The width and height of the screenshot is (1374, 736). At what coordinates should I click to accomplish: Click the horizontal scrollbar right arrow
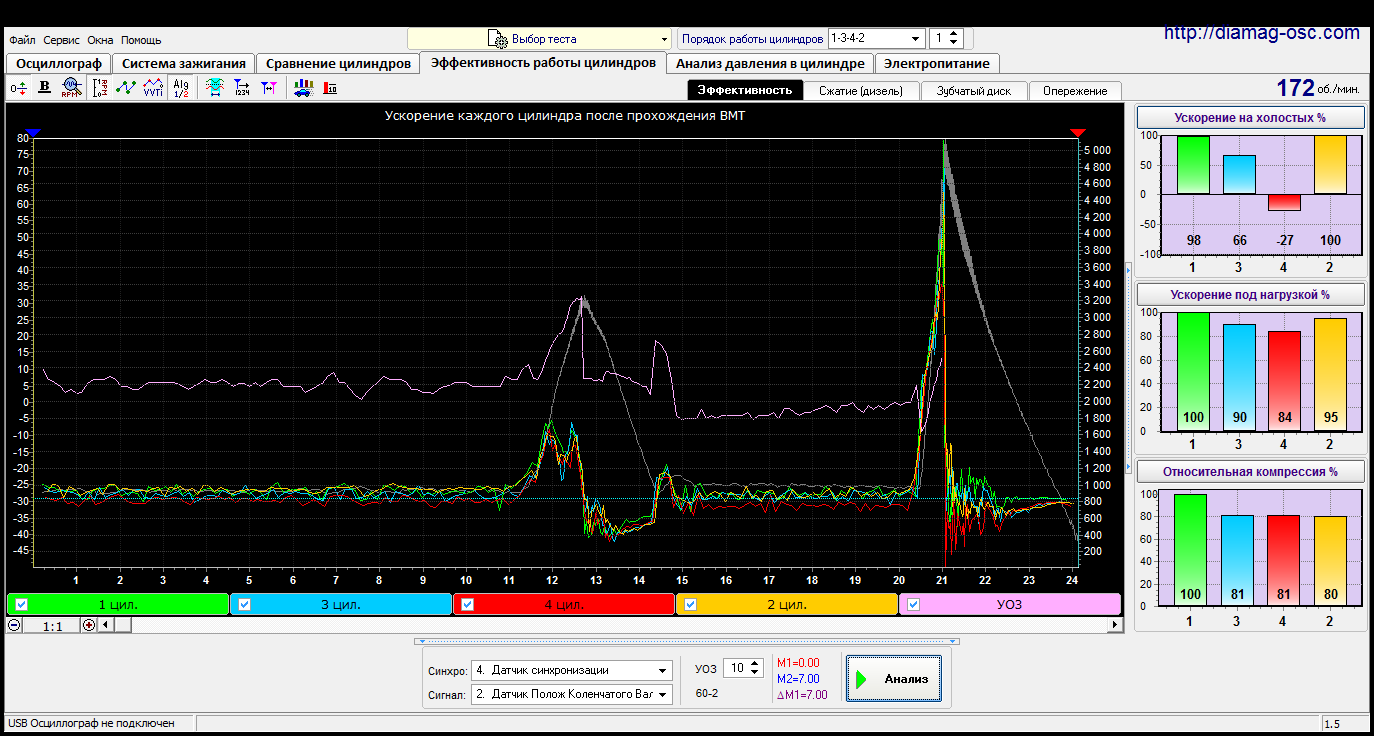click(1116, 625)
